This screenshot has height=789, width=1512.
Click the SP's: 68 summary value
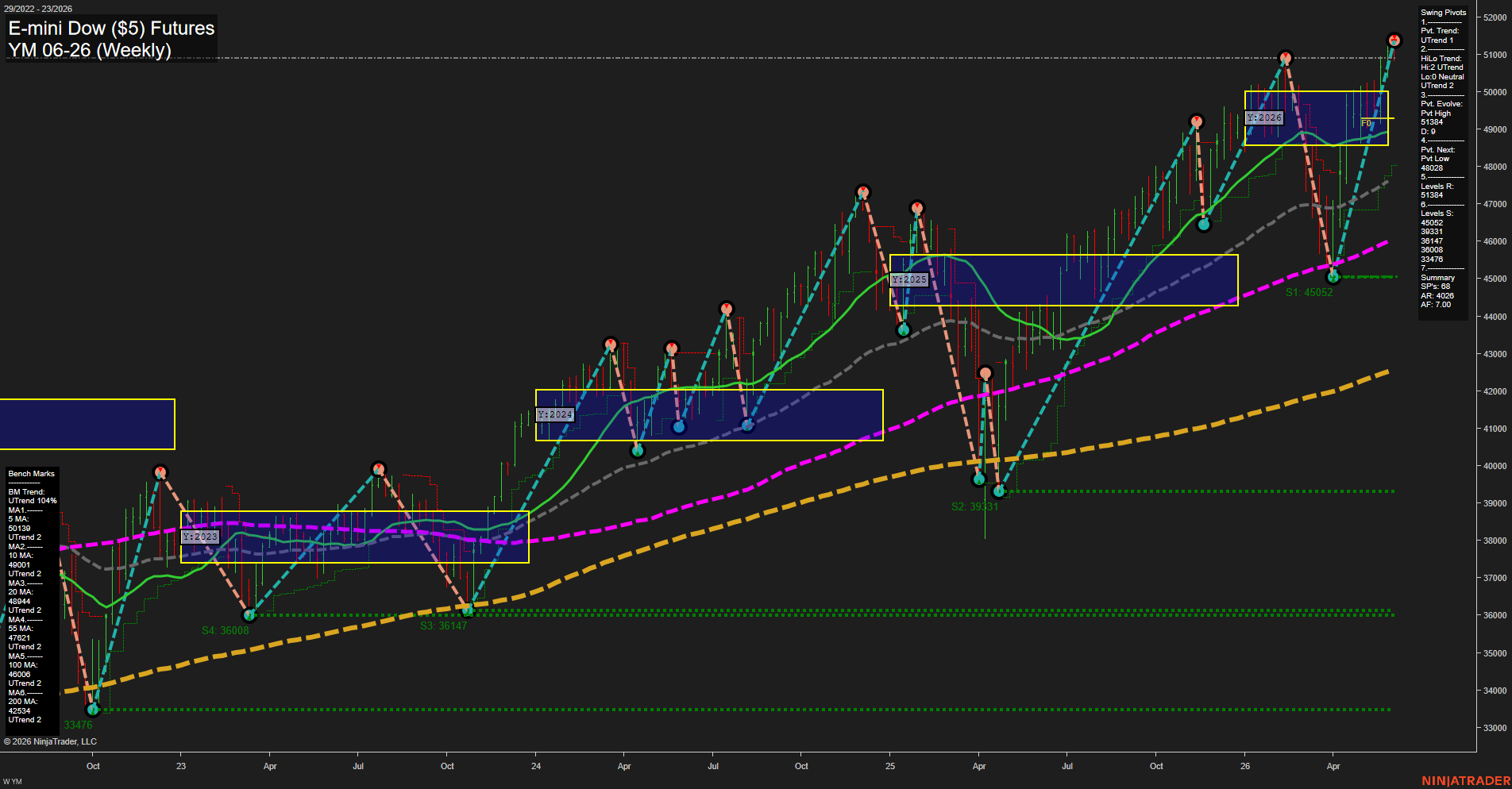pyautogui.click(x=1435, y=287)
